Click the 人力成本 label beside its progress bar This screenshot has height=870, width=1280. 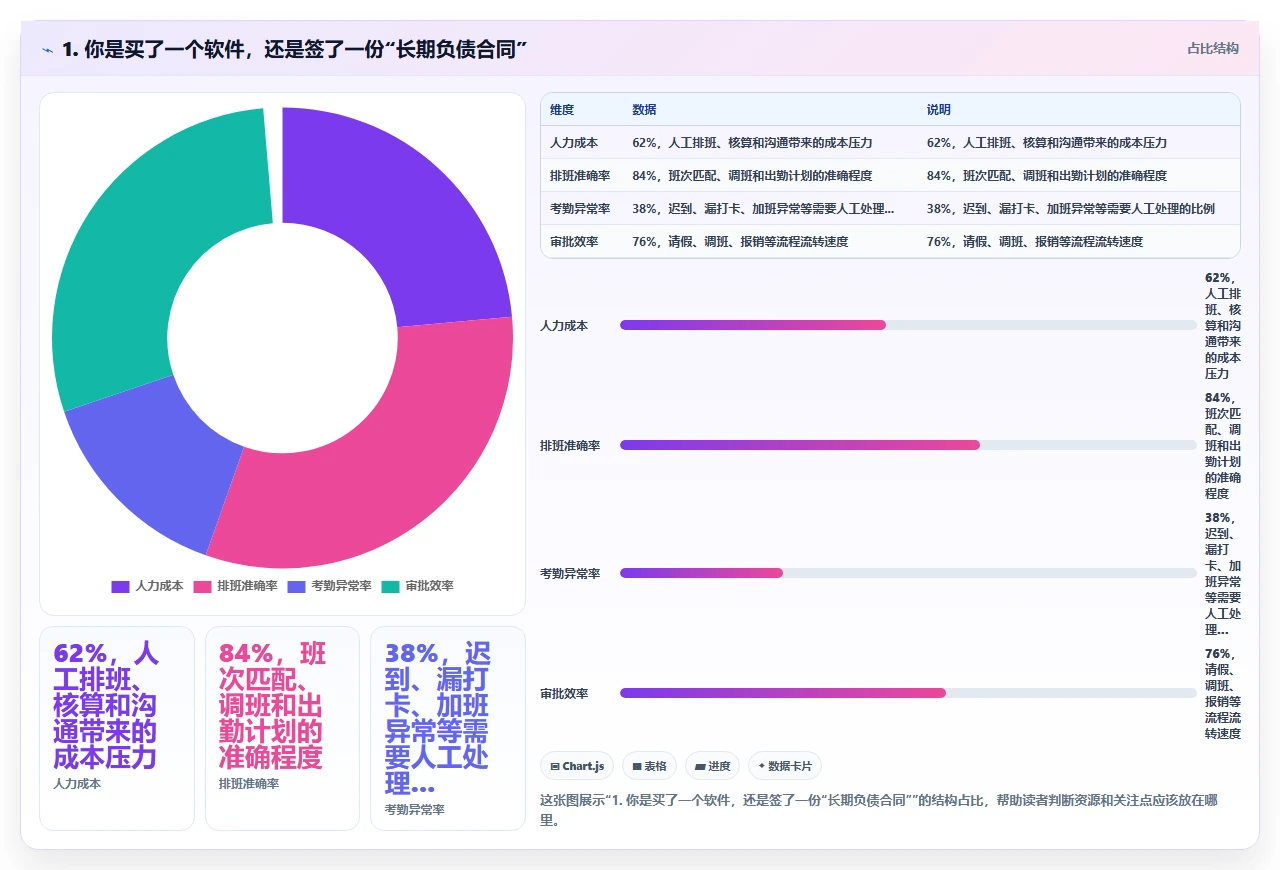tap(564, 326)
